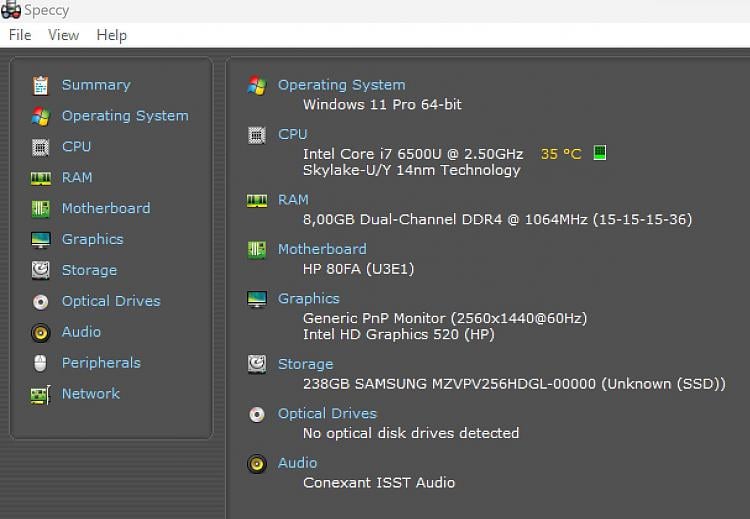Open the View menu
Image resolution: width=750 pixels, height=519 pixels.
[x=64, y=35]
